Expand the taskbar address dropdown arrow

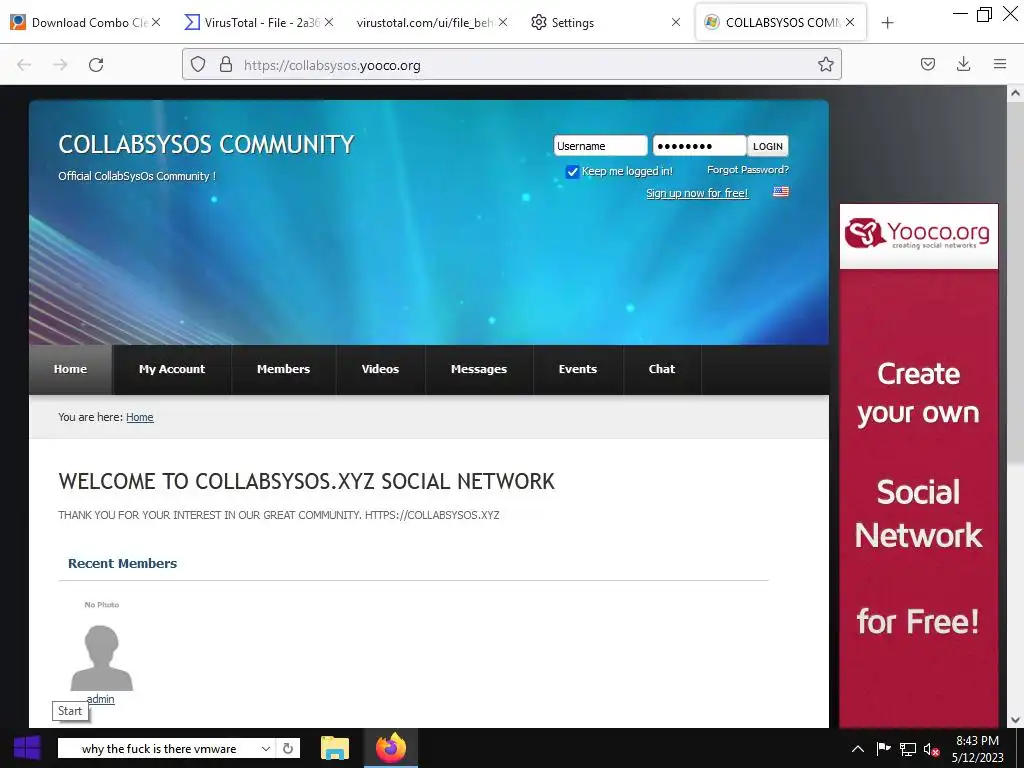pos(266,748)
